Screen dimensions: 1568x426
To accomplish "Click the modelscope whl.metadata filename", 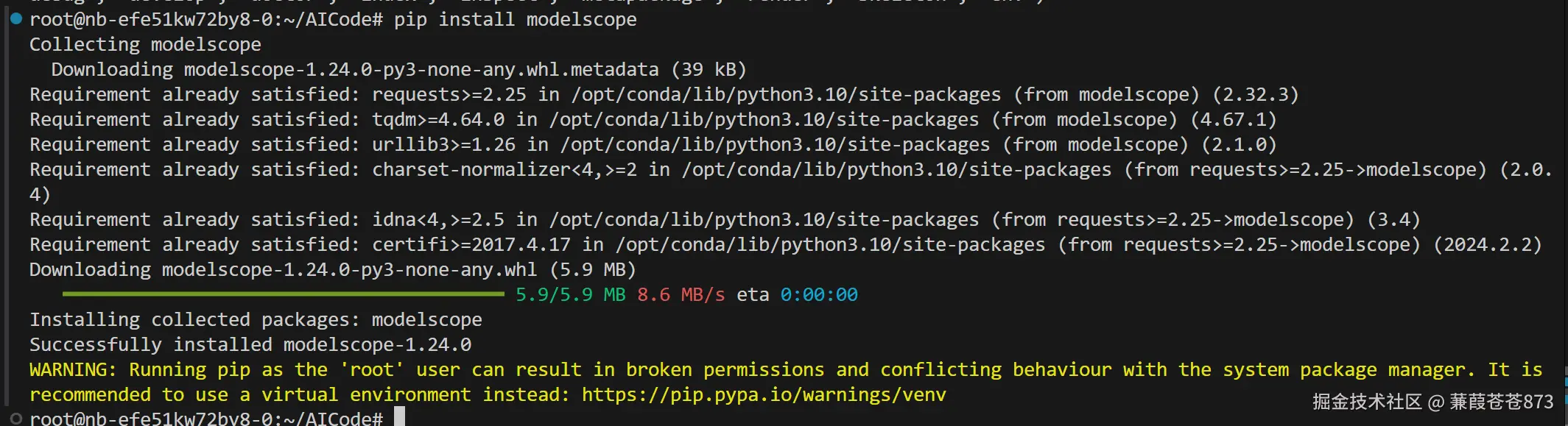I will pos(421,70).
